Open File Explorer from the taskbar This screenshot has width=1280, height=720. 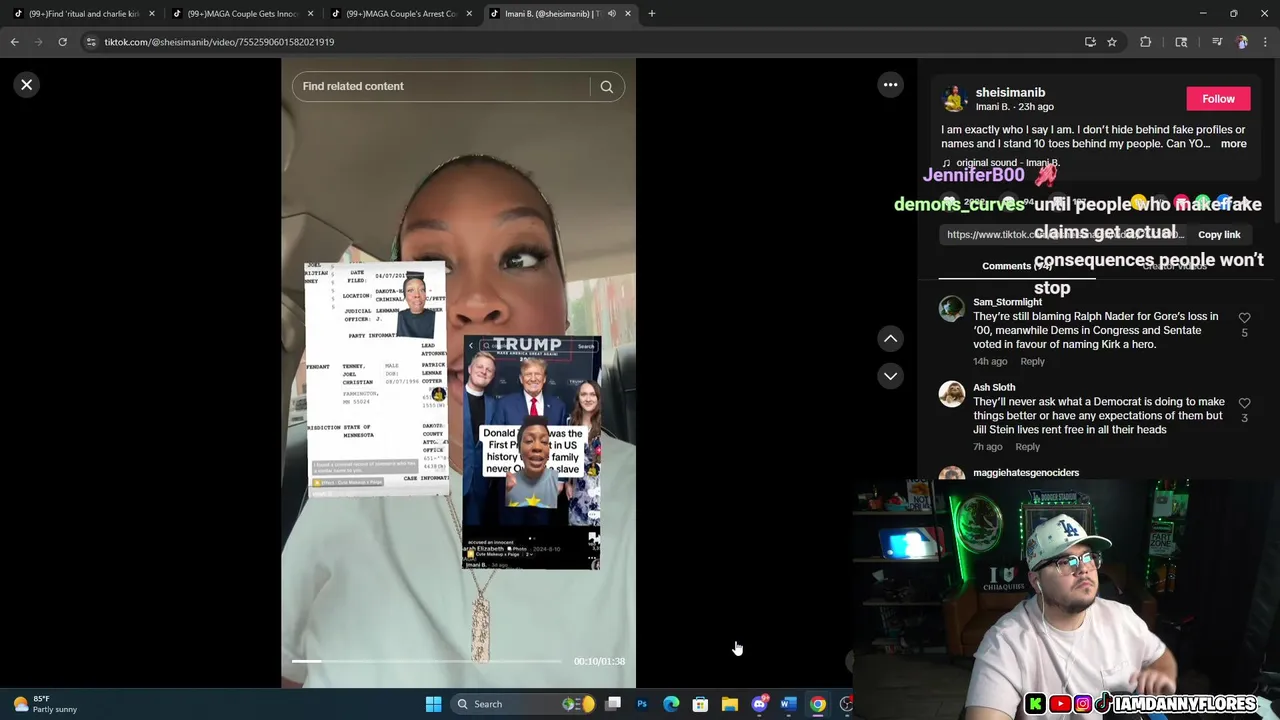730,704
